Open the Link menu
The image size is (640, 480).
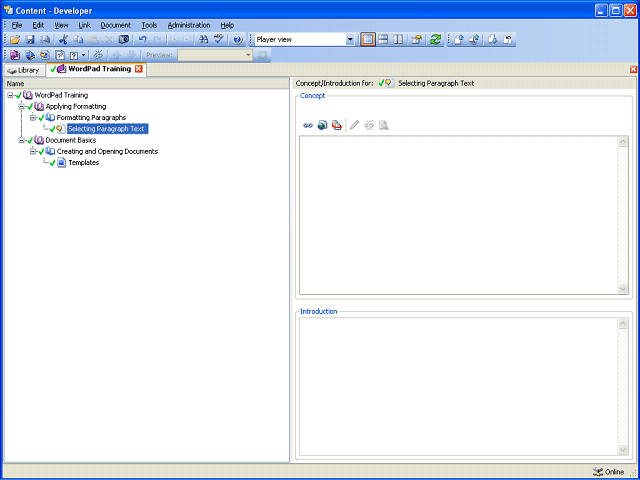tap(84, 25)
